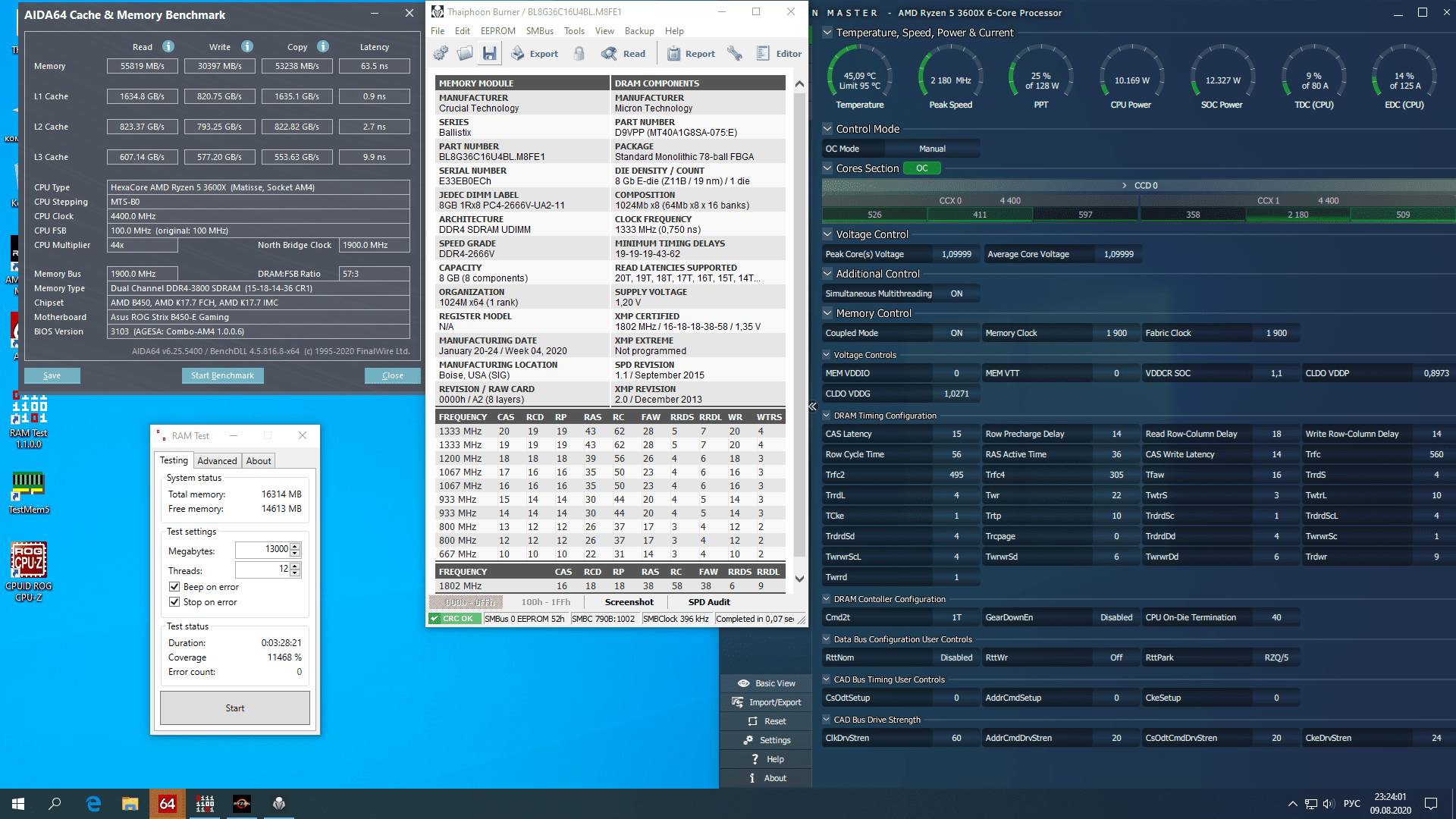Open Basic View in Ryzen Master sidebar

[x=766, y=683]
